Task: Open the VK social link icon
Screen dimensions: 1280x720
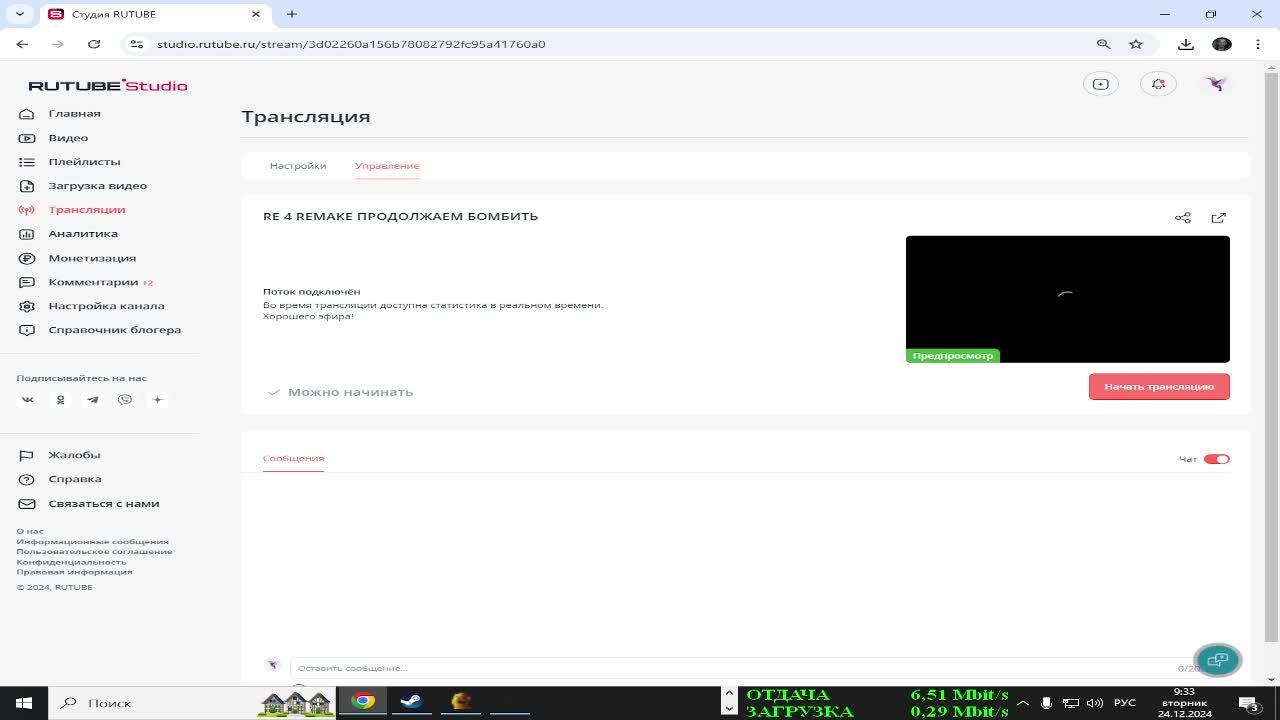Action: pyautogui.click(x=28, y=400)
